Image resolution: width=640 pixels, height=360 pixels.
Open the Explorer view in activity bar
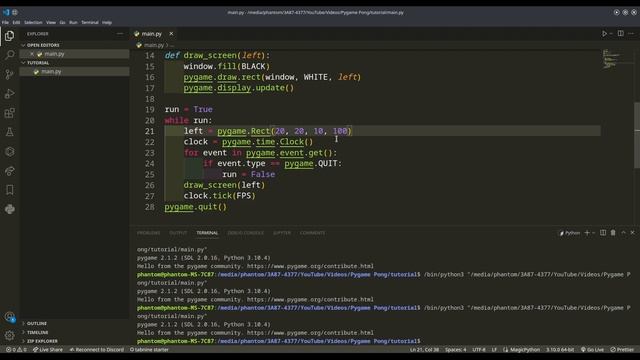click(x=9, y=36)
